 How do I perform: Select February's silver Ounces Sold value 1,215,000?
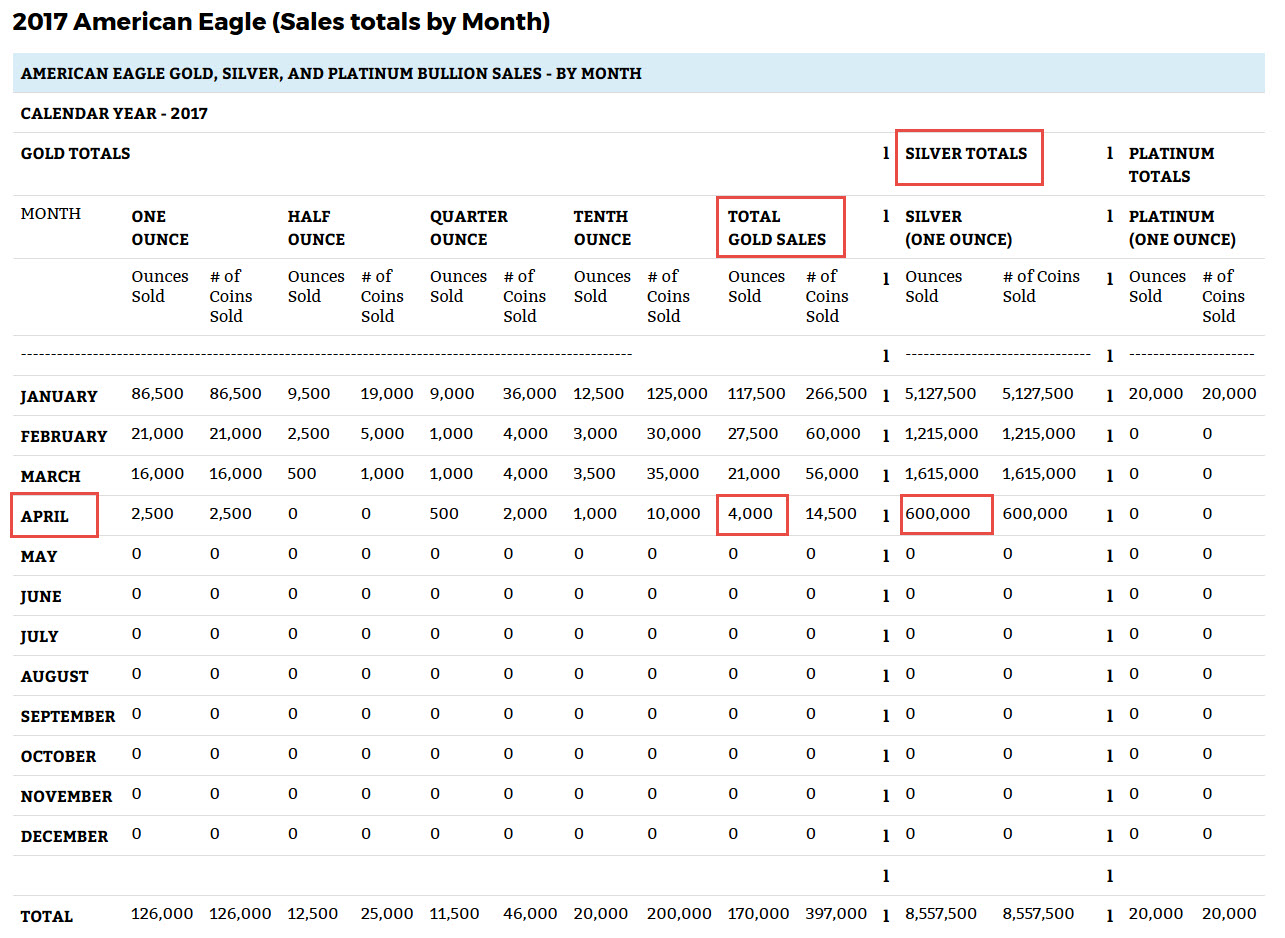click(941, 434)
